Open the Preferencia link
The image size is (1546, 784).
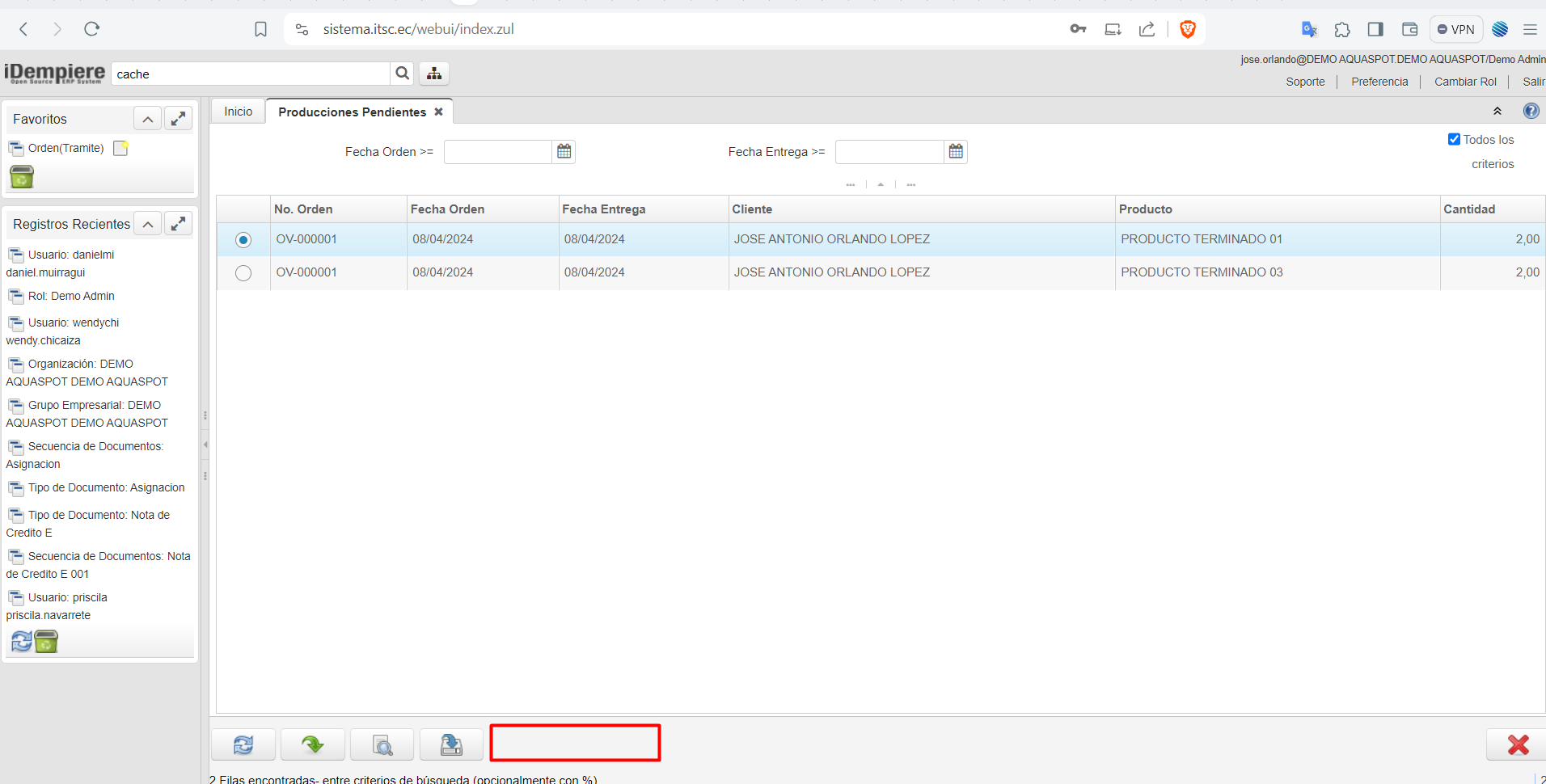(1379, 82)
